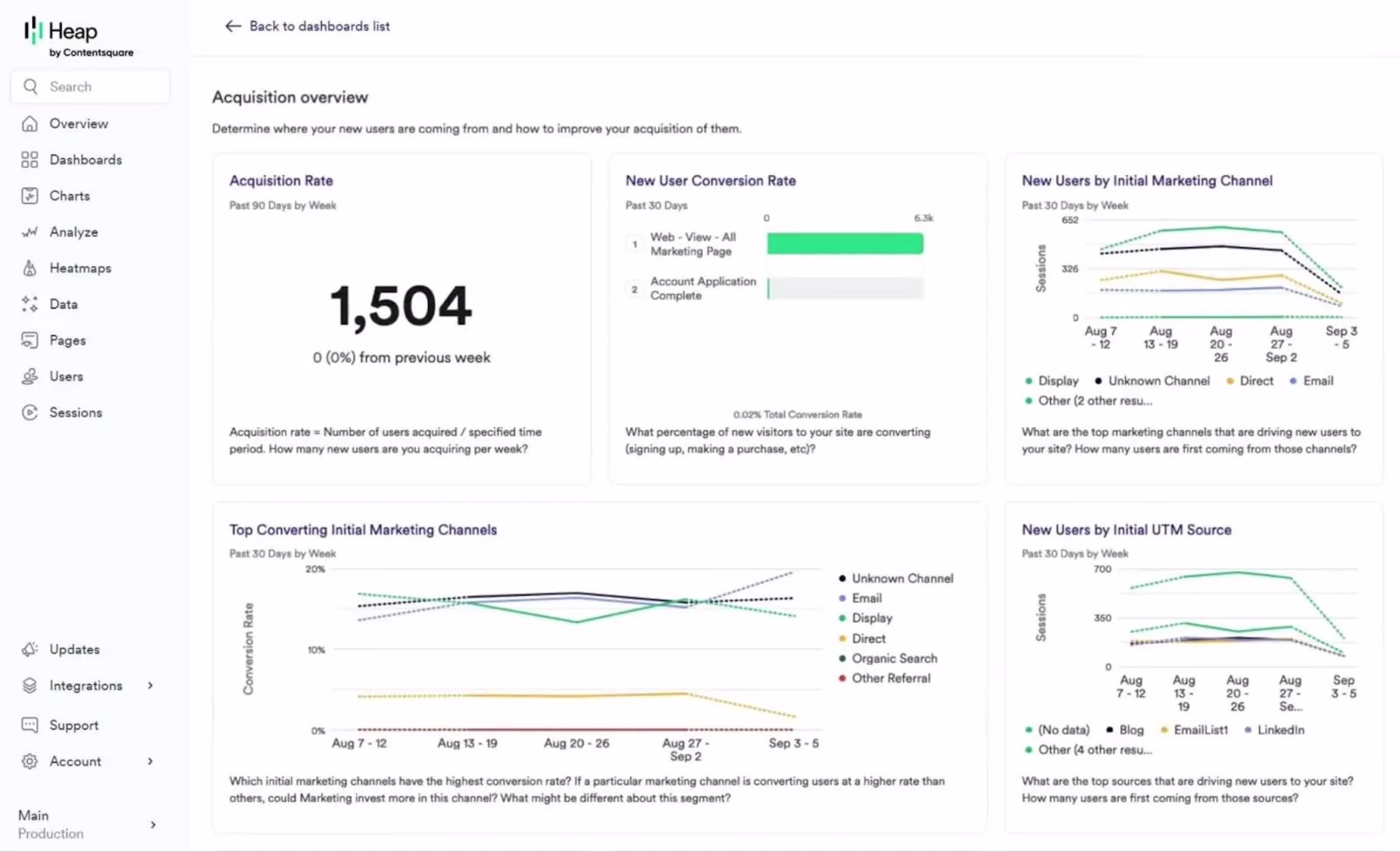Go to the Overview menu item
The height and width of the screenshot is (852, 1400).
coord(78,124)
